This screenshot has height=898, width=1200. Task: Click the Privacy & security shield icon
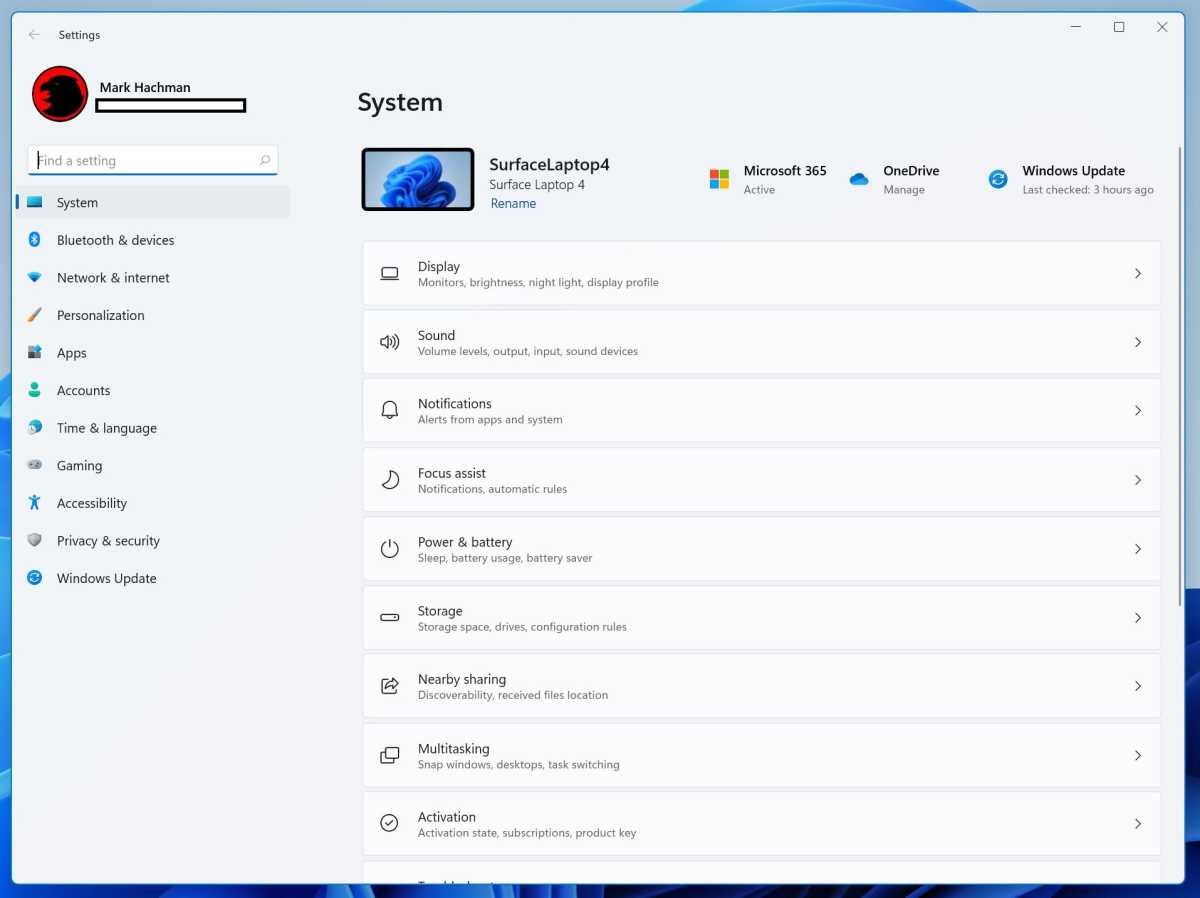(x=34, y=540)
